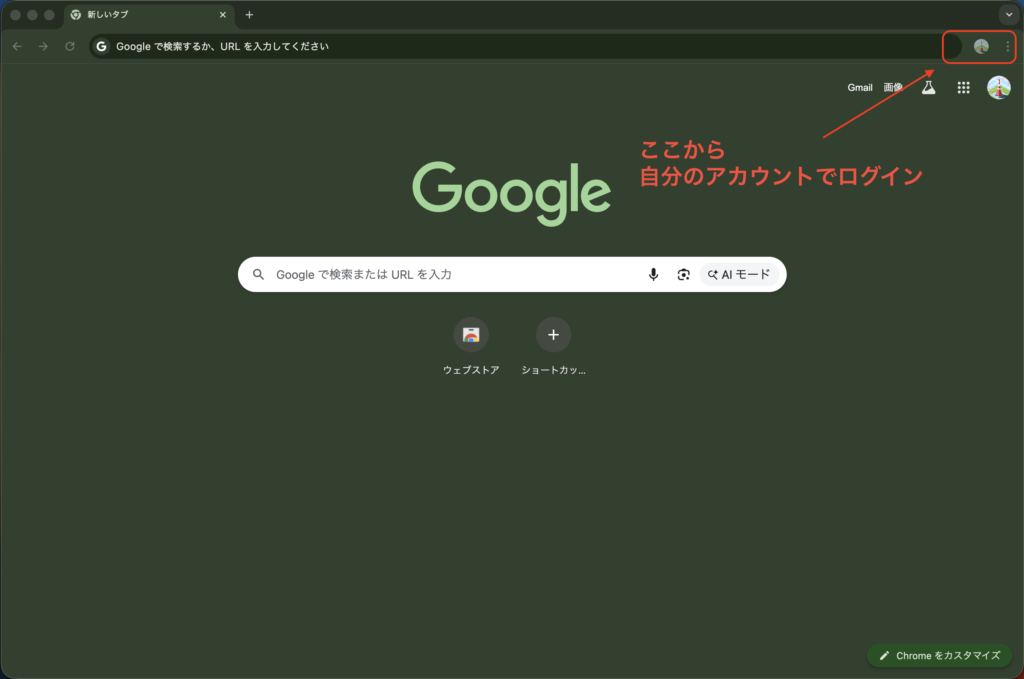This screenshot has height=679, width=1024.
Task: Select the 新しいタブ tab
Action: tap(140, 15)
